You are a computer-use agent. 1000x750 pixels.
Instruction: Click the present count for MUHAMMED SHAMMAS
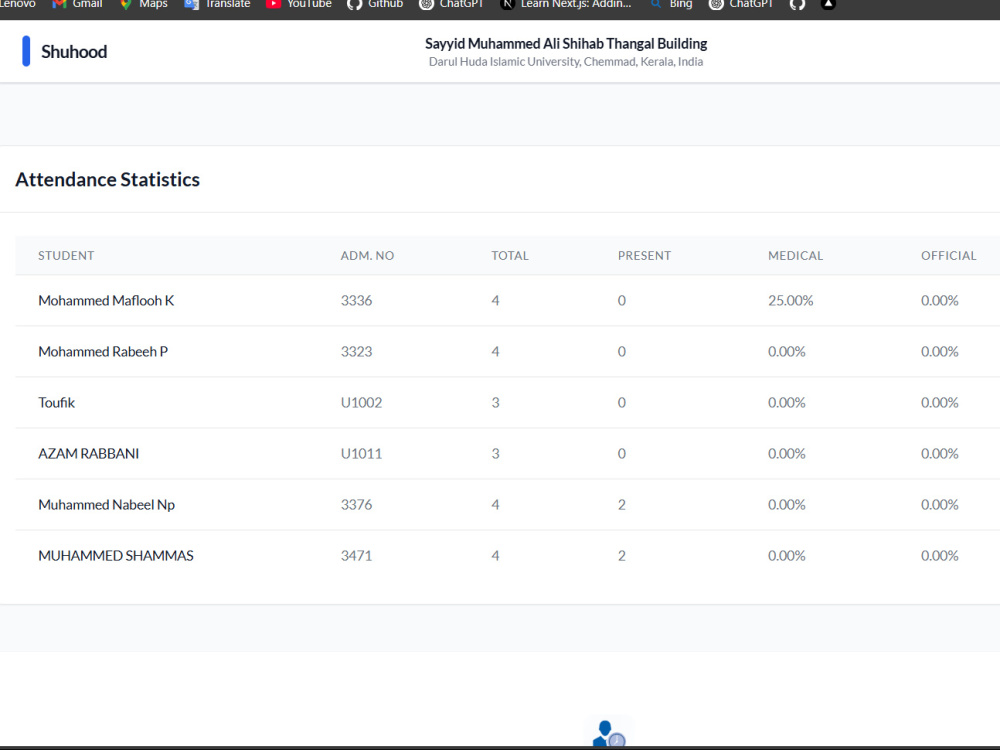(622, 555)
